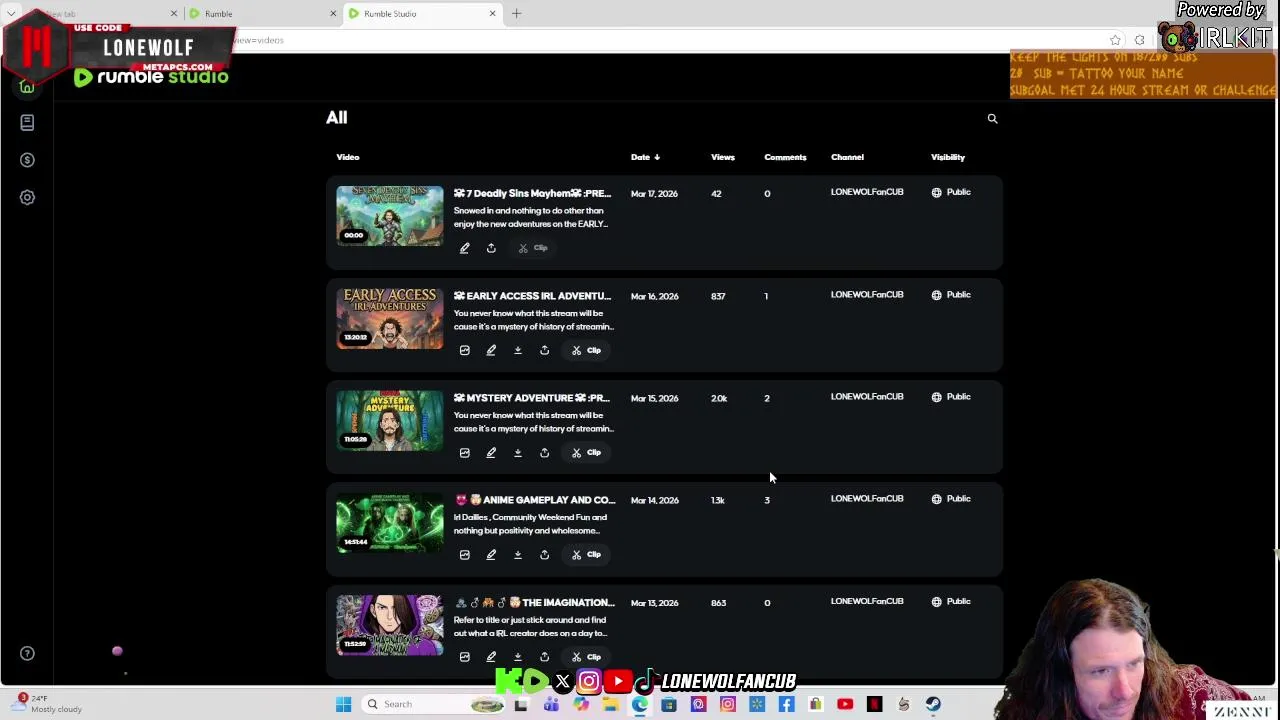Open the MYSTERY ADVENTURE title link
Image resolution: width=1280 pixels, height=720 pixels.
[531, 398]
